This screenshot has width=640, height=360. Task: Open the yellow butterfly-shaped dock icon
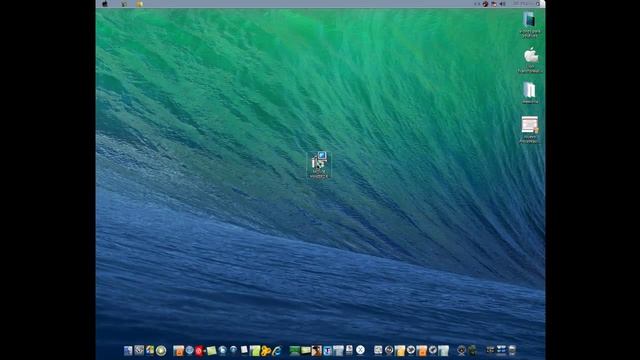266,350
